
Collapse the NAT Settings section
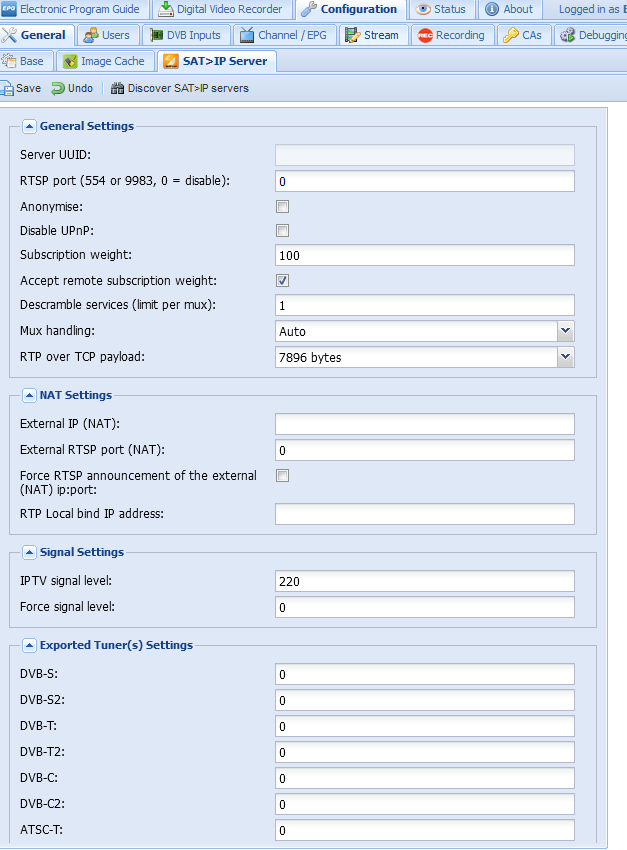[29, 395]
